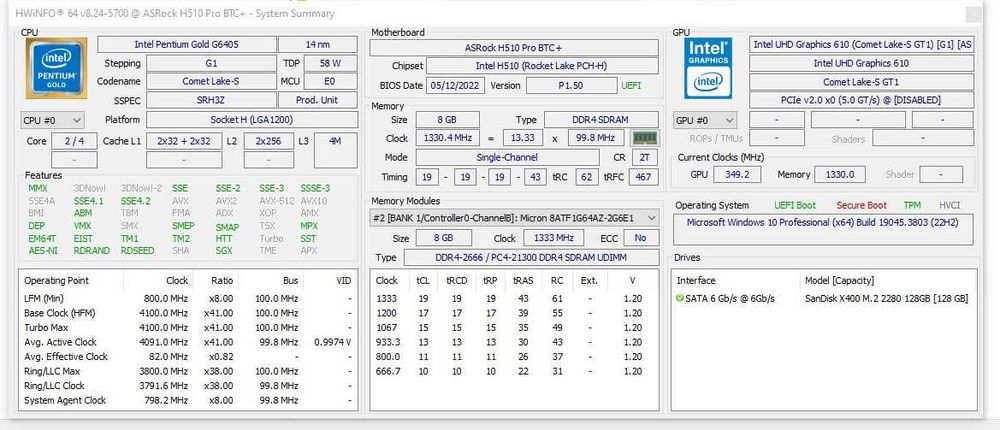Click the green memory module icon
This screenshot has height=430, width=1000.
coord(645,138)
